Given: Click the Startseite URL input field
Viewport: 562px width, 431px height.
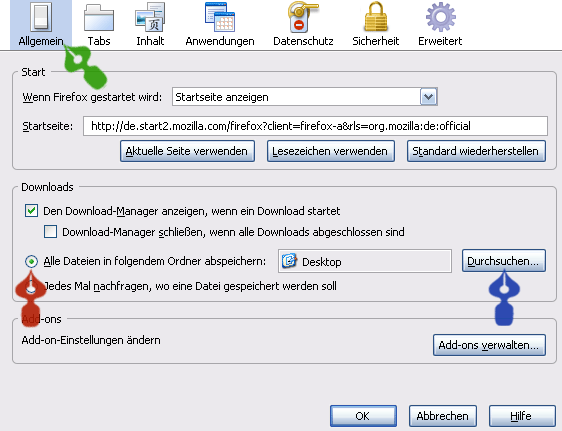Looking at the screenshot, I should pos(315,126).
